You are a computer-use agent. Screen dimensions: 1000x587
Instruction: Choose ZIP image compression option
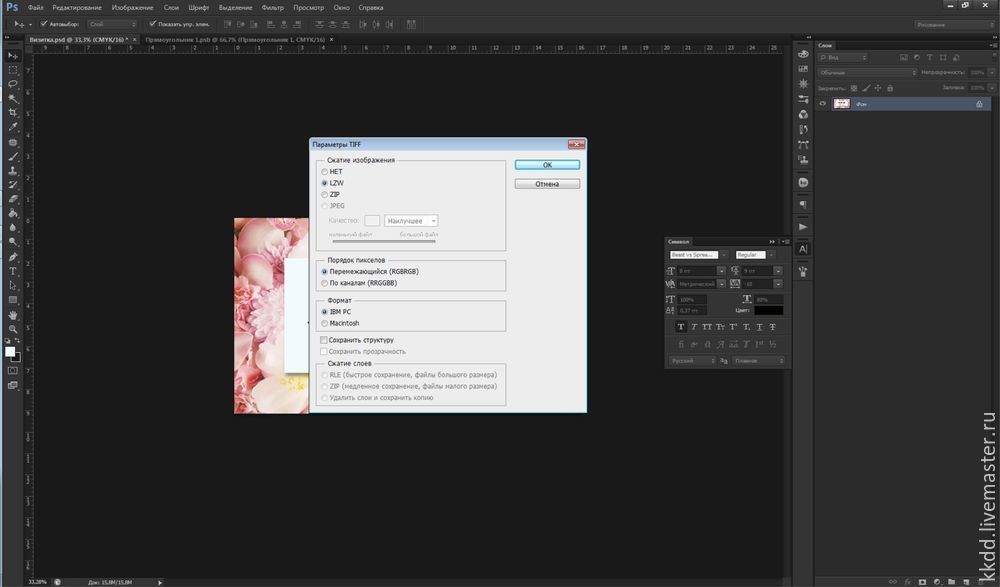(323, 194)
